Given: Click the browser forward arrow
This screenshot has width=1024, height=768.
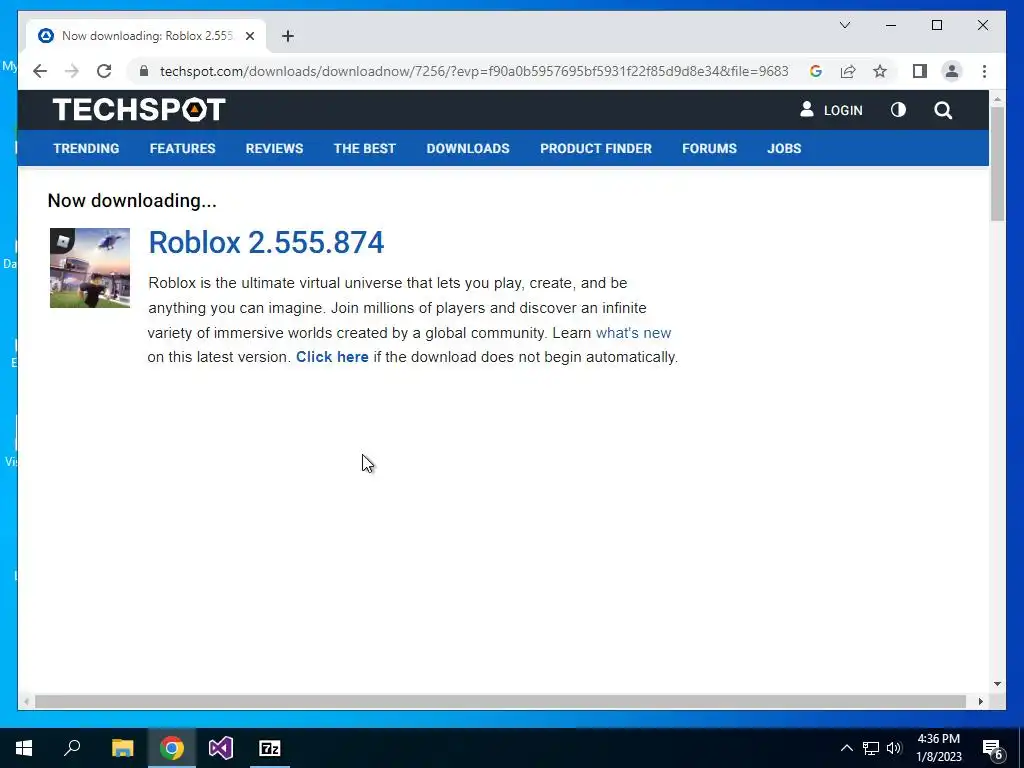Looking at the screenshot, I should click(72, 71).
